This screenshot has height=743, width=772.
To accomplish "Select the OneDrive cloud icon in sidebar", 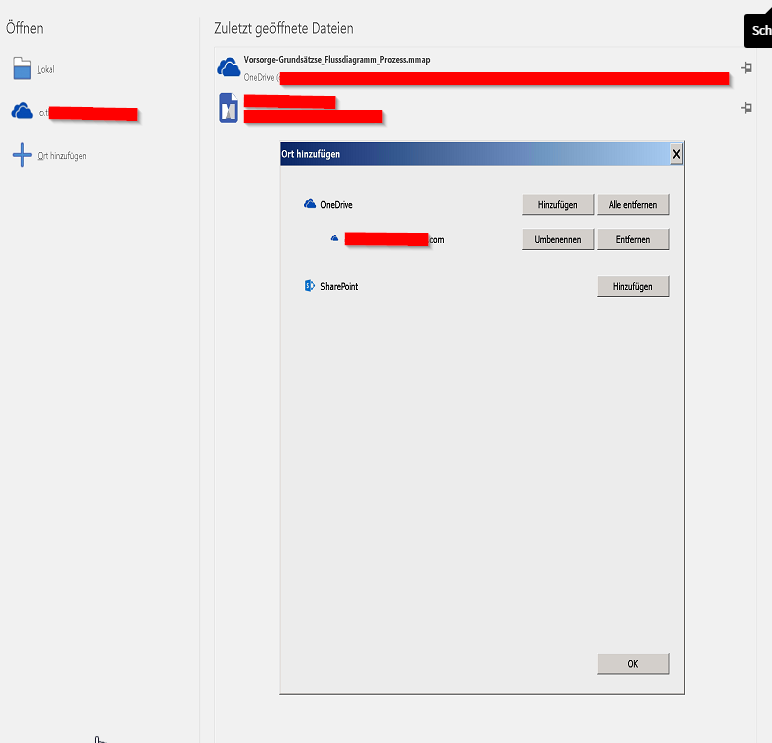I will pos(22,112).
